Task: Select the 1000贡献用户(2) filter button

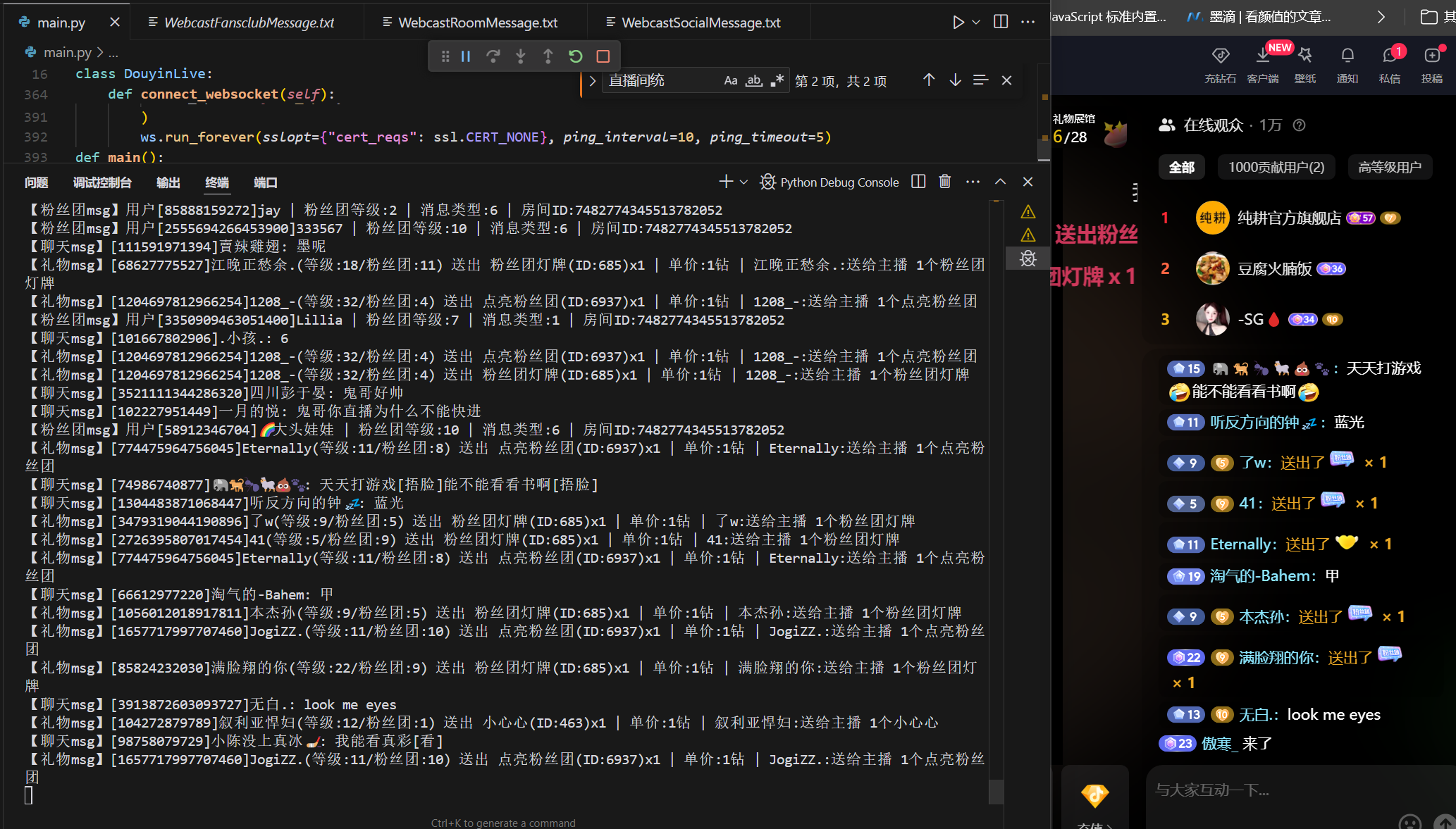Action: click(x=1276, y=167)
